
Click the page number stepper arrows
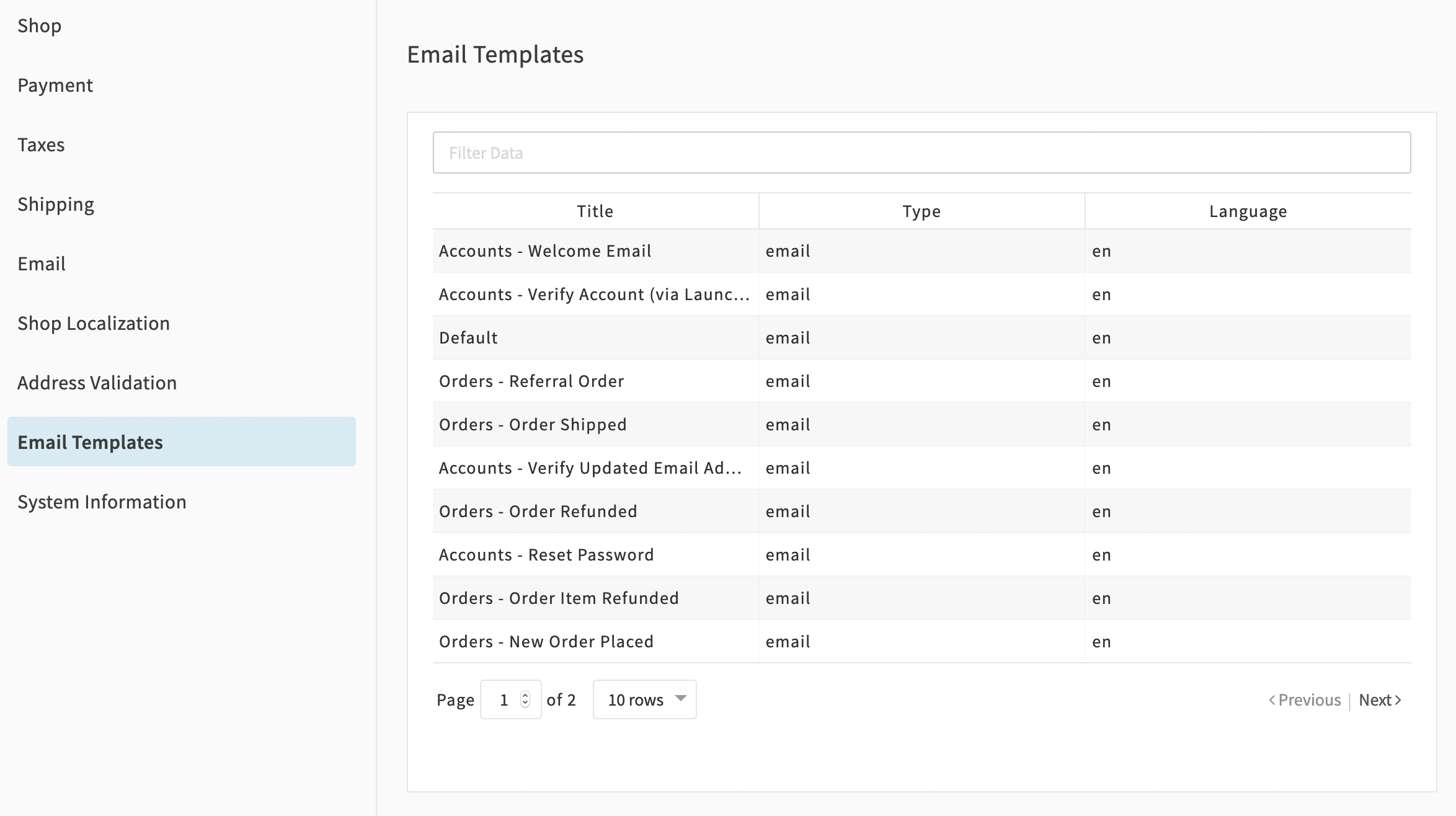[525, 699]
